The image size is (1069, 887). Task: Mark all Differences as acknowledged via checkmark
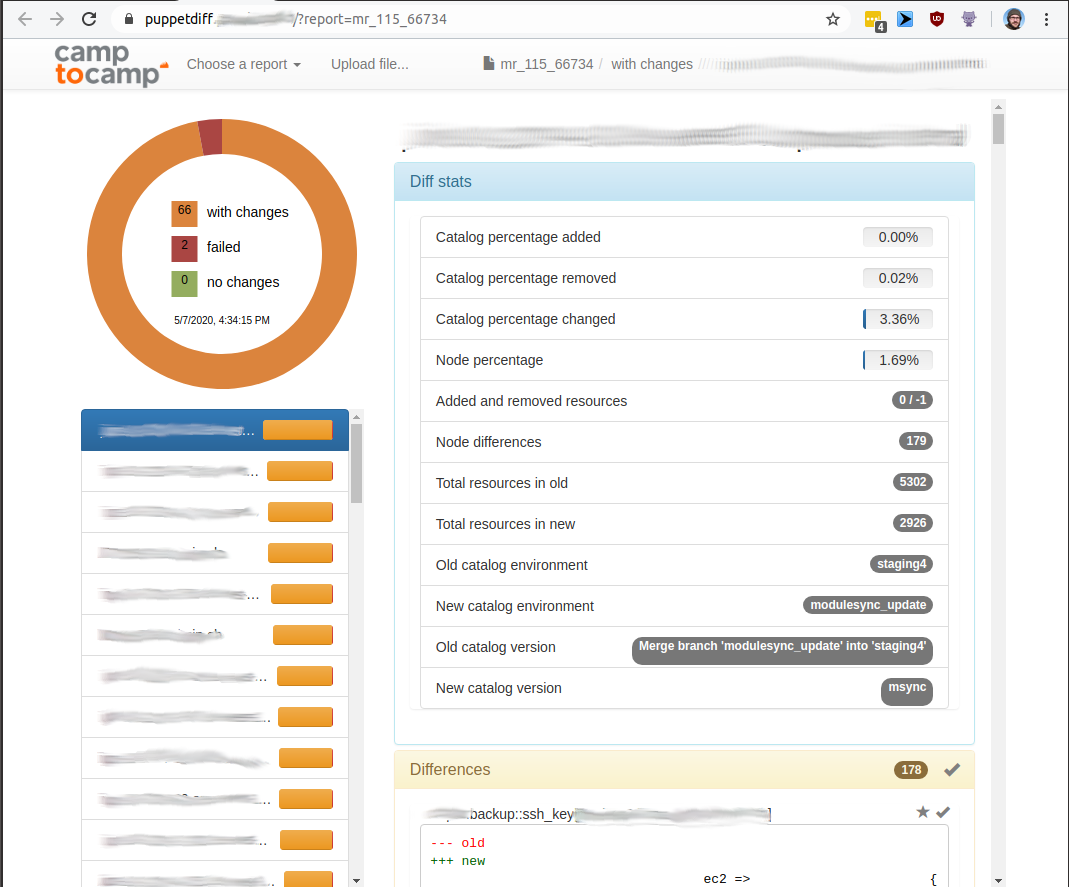pyautogui.click(x=952, y=770)
